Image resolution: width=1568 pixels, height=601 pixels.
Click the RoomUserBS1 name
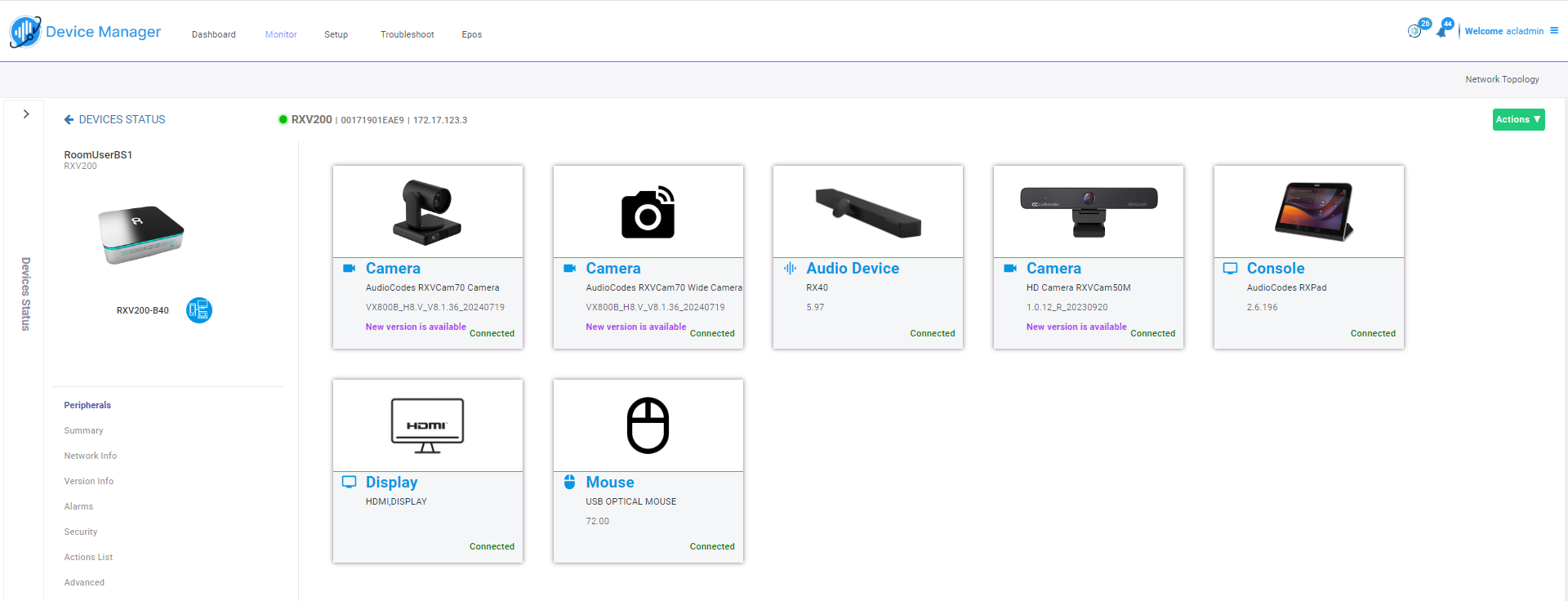pyautogui.click(x=98, y=154)
